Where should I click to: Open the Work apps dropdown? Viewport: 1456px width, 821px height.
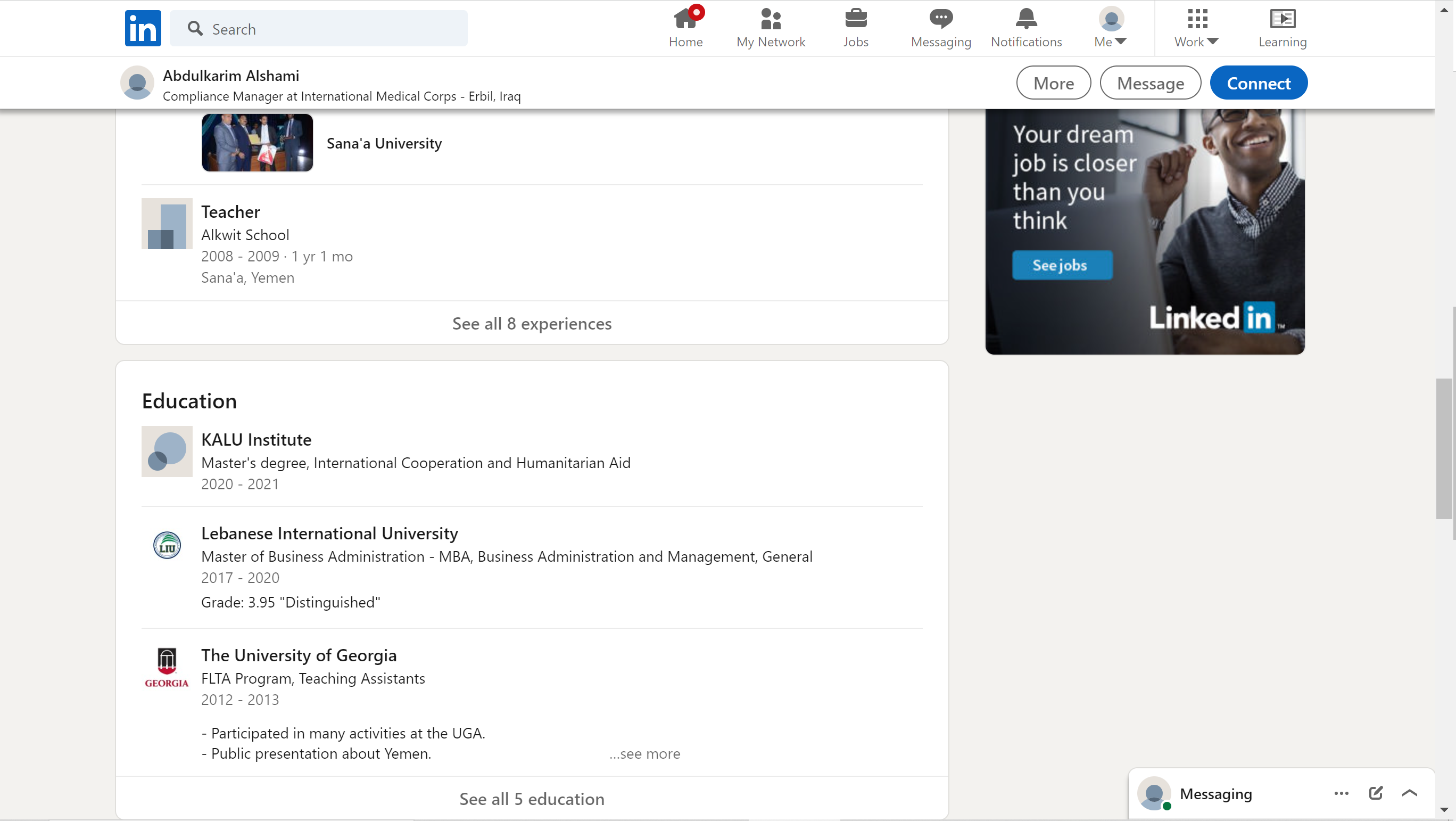1196,28
